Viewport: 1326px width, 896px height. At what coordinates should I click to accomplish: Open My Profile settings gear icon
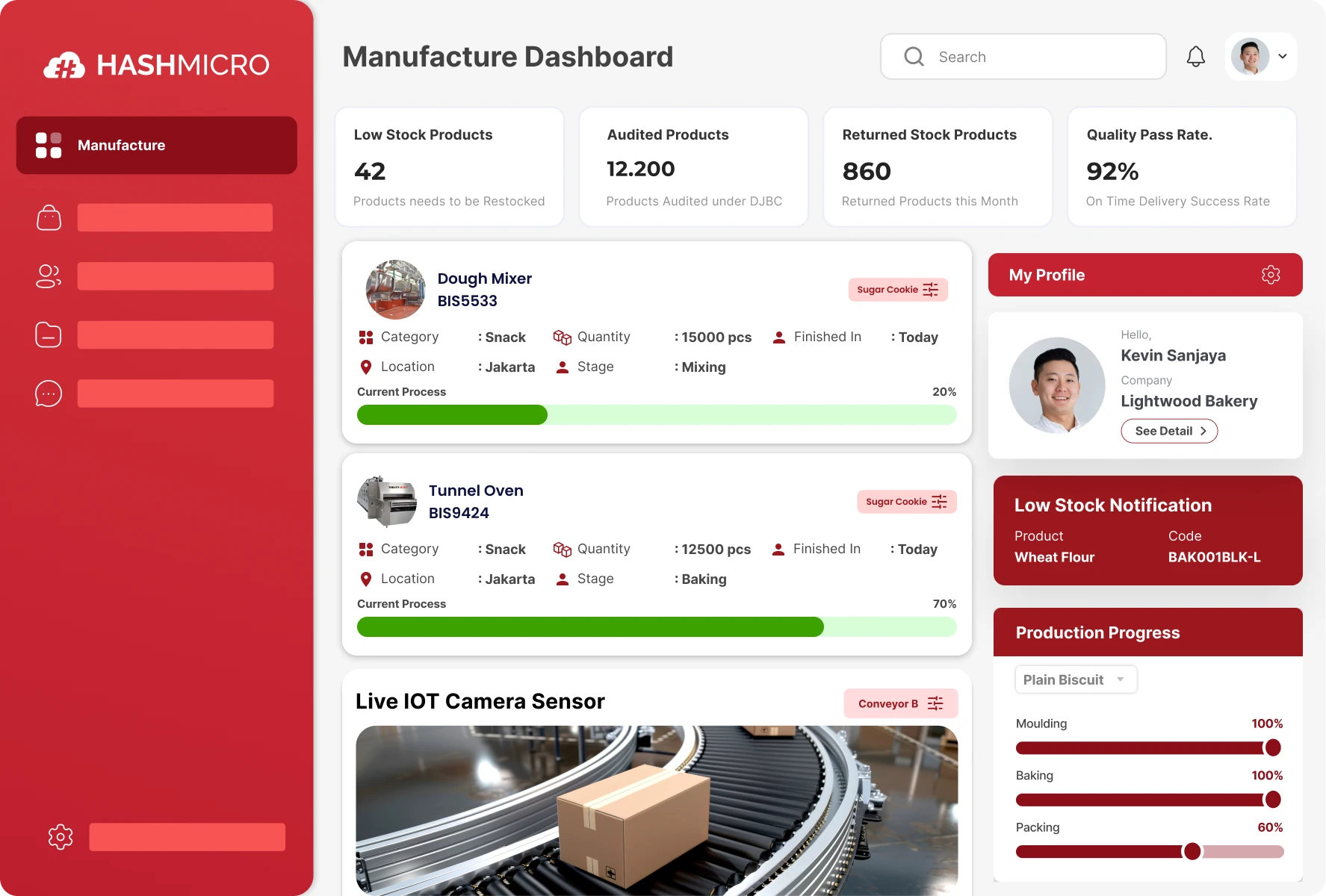[x=1270, y=275]
